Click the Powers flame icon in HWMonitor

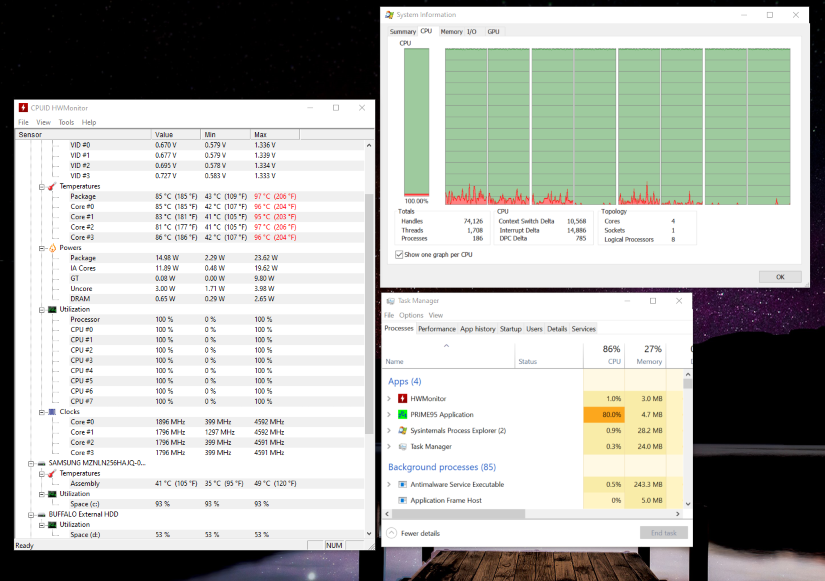52,248
